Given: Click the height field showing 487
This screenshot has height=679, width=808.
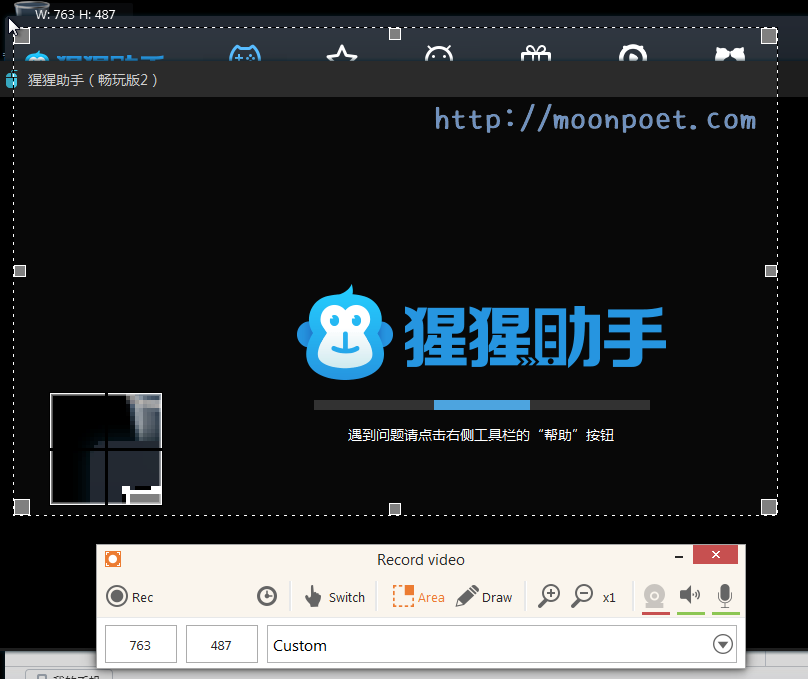Looking at the screenshot, I should [x=221, y=645].
